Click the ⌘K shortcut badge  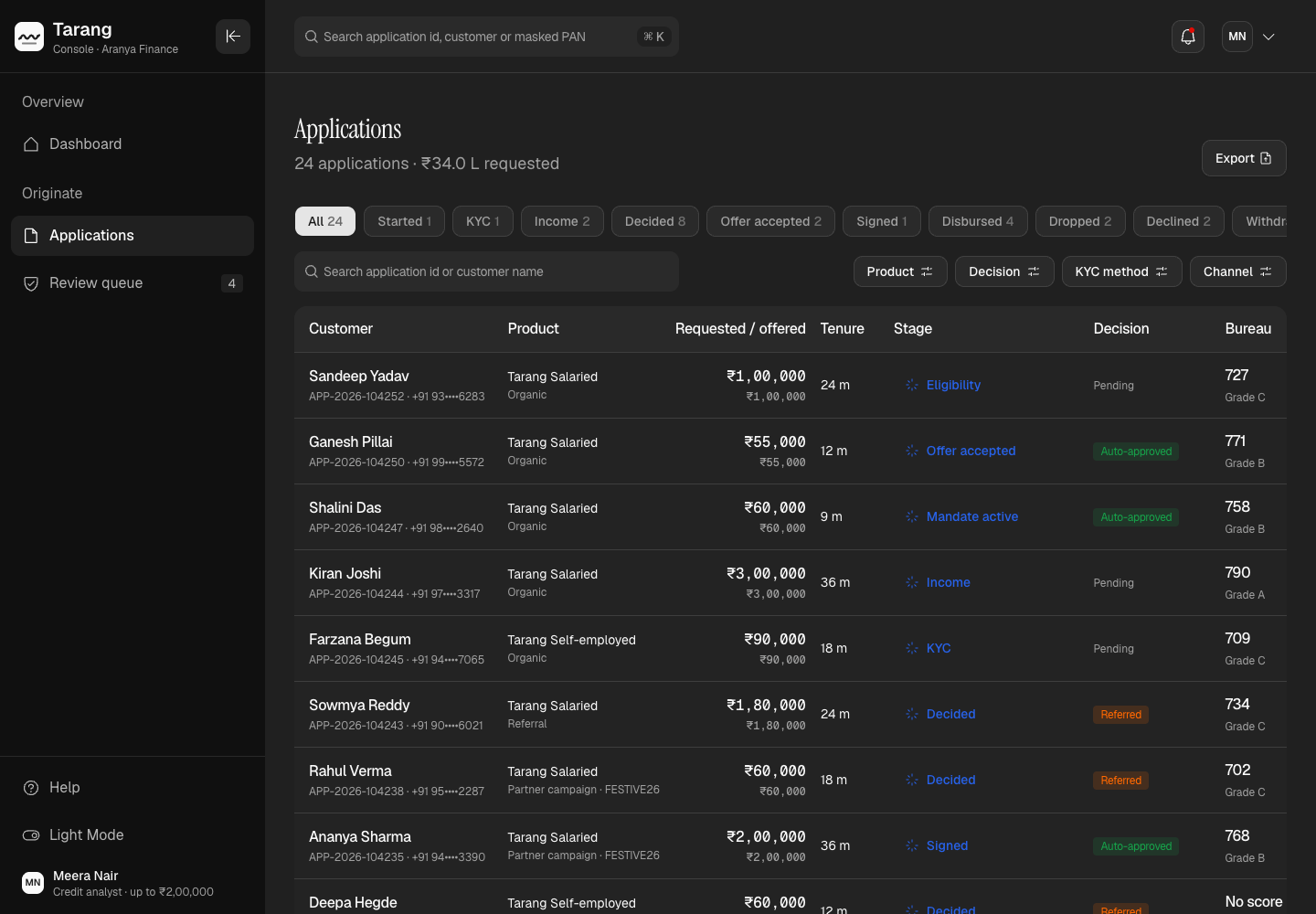coord(654,37)
